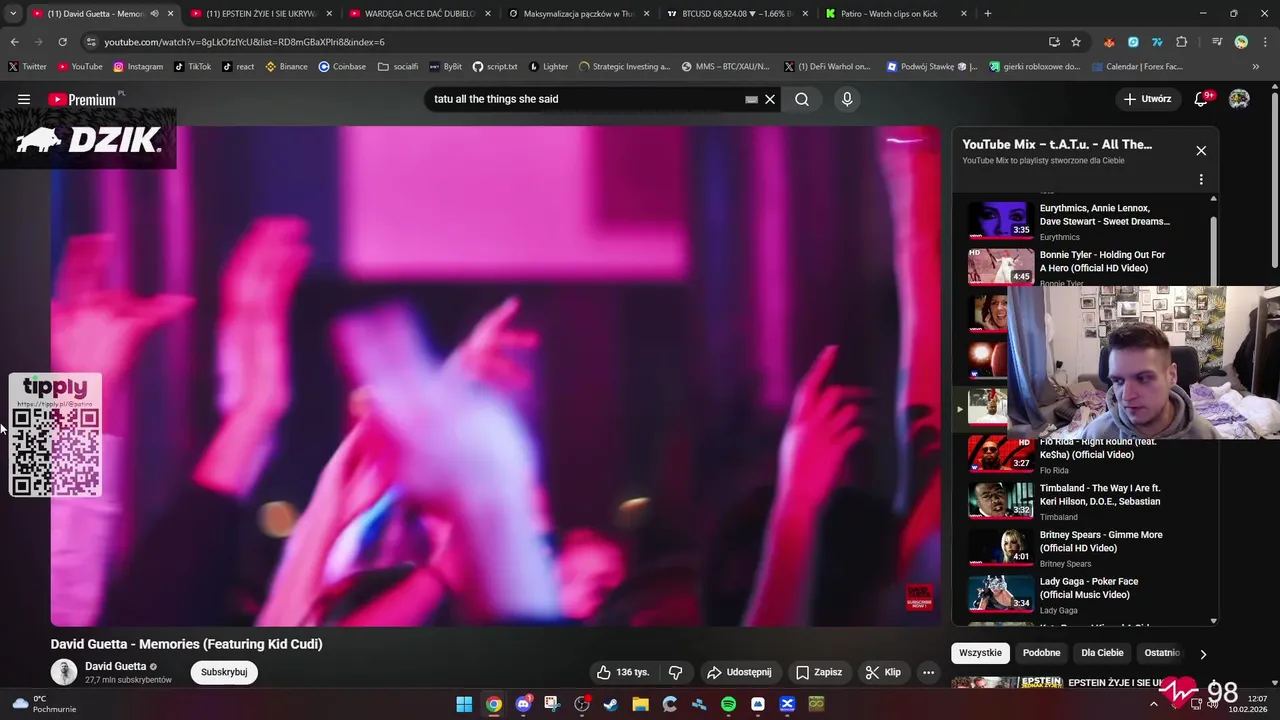Mute the David Guetta tab audio icon
Screen dimensions: 1280x720
coord(154,14)
